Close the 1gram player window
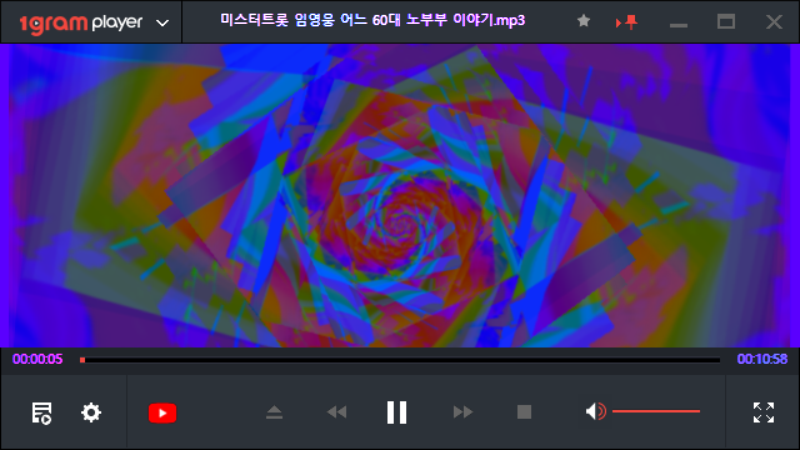The width and height of the screenshot is (800, 450). (x=774, y=22)
